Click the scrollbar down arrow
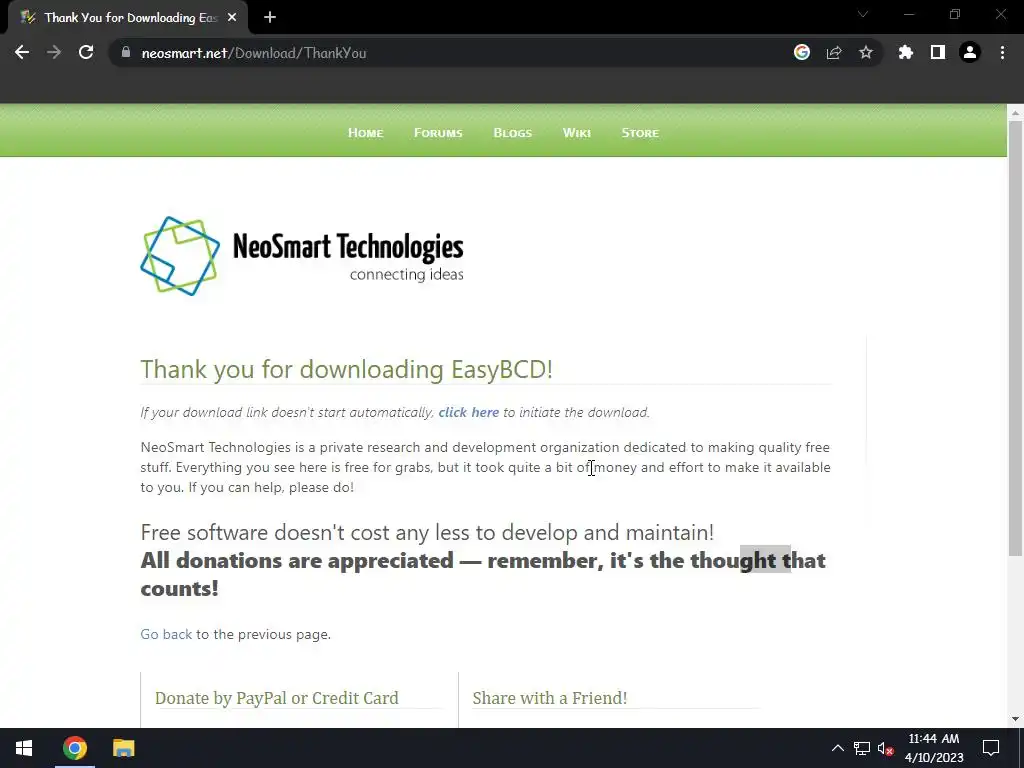 pyautogui.click(x=1016, y=719)
